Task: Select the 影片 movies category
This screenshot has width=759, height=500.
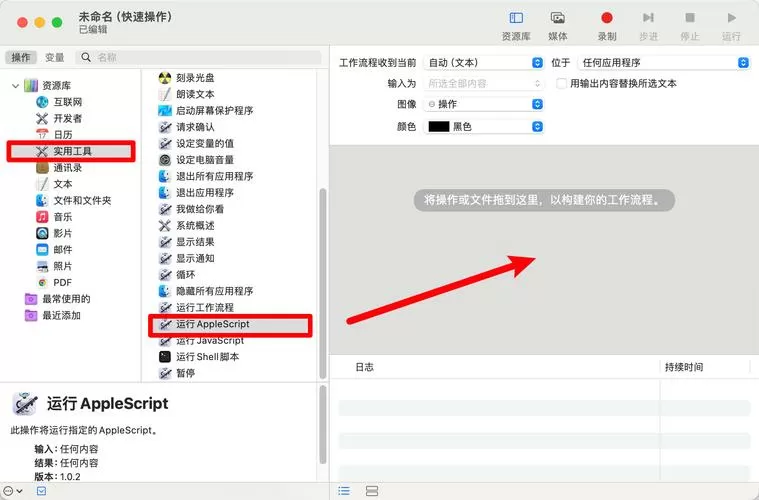Action: coord(54,233)
